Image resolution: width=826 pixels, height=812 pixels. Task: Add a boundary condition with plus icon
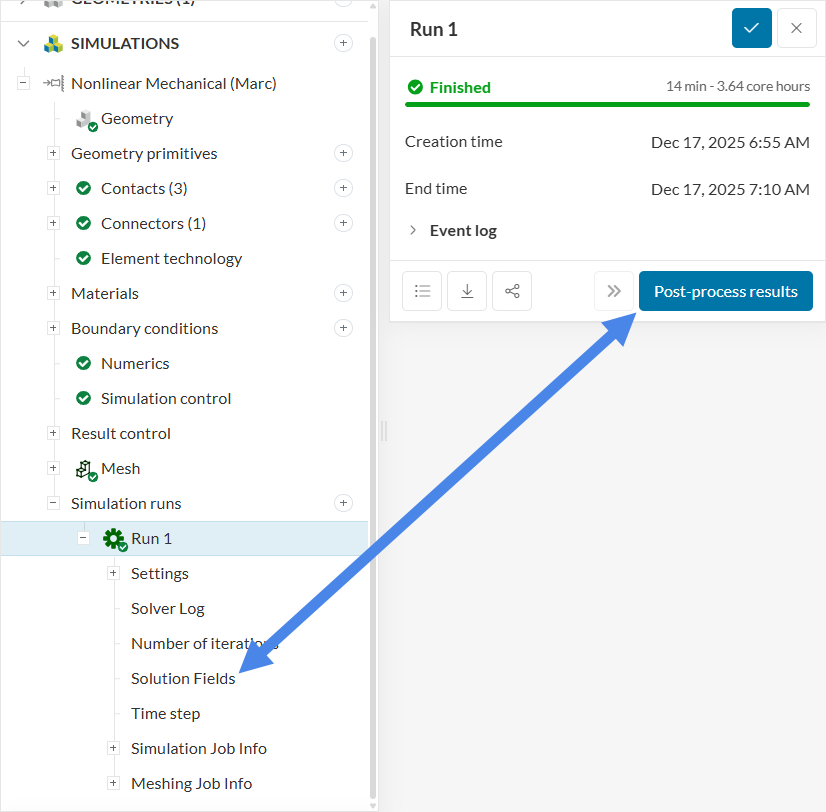[343, 328]
